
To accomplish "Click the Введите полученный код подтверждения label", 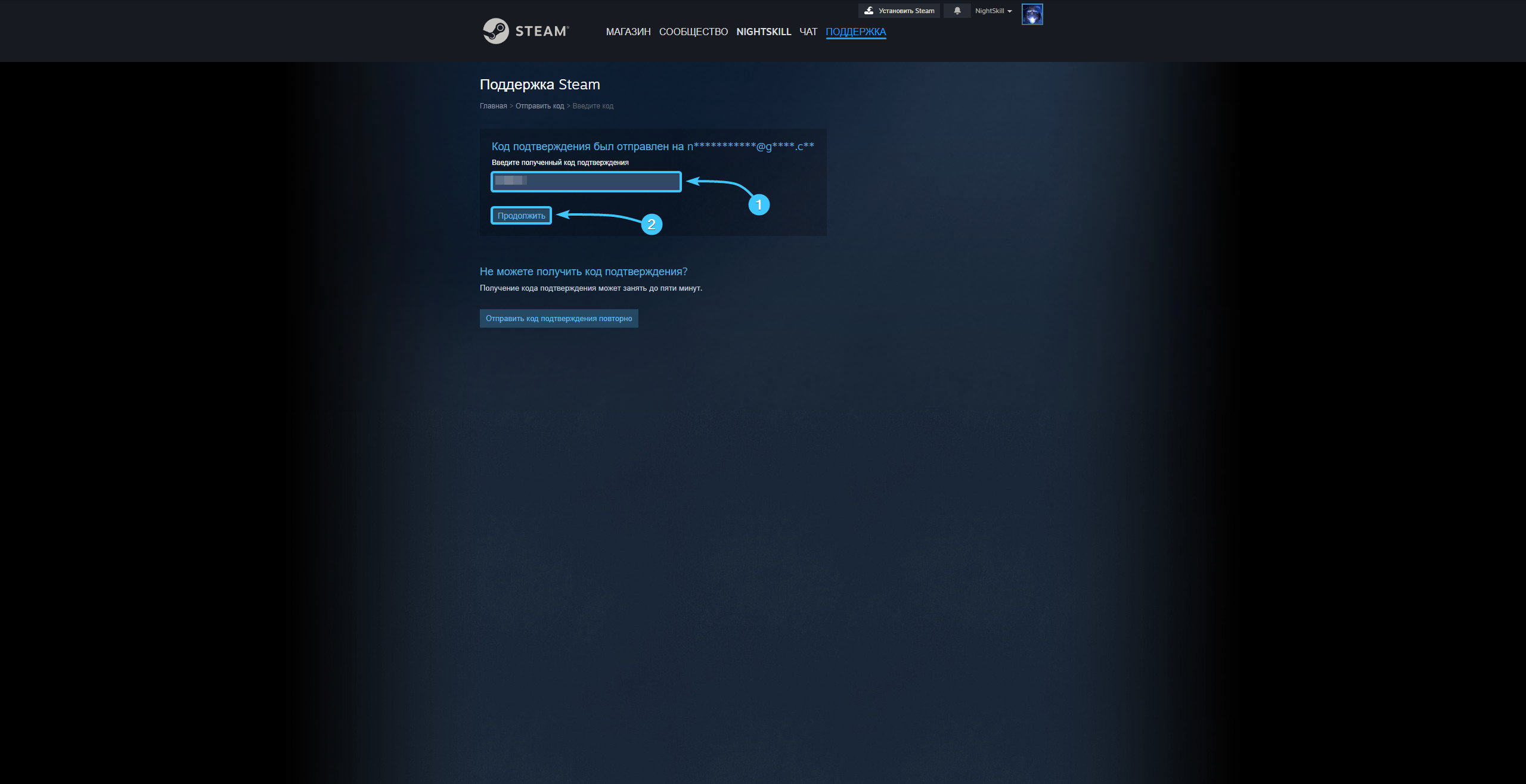I will click(560, 163).
